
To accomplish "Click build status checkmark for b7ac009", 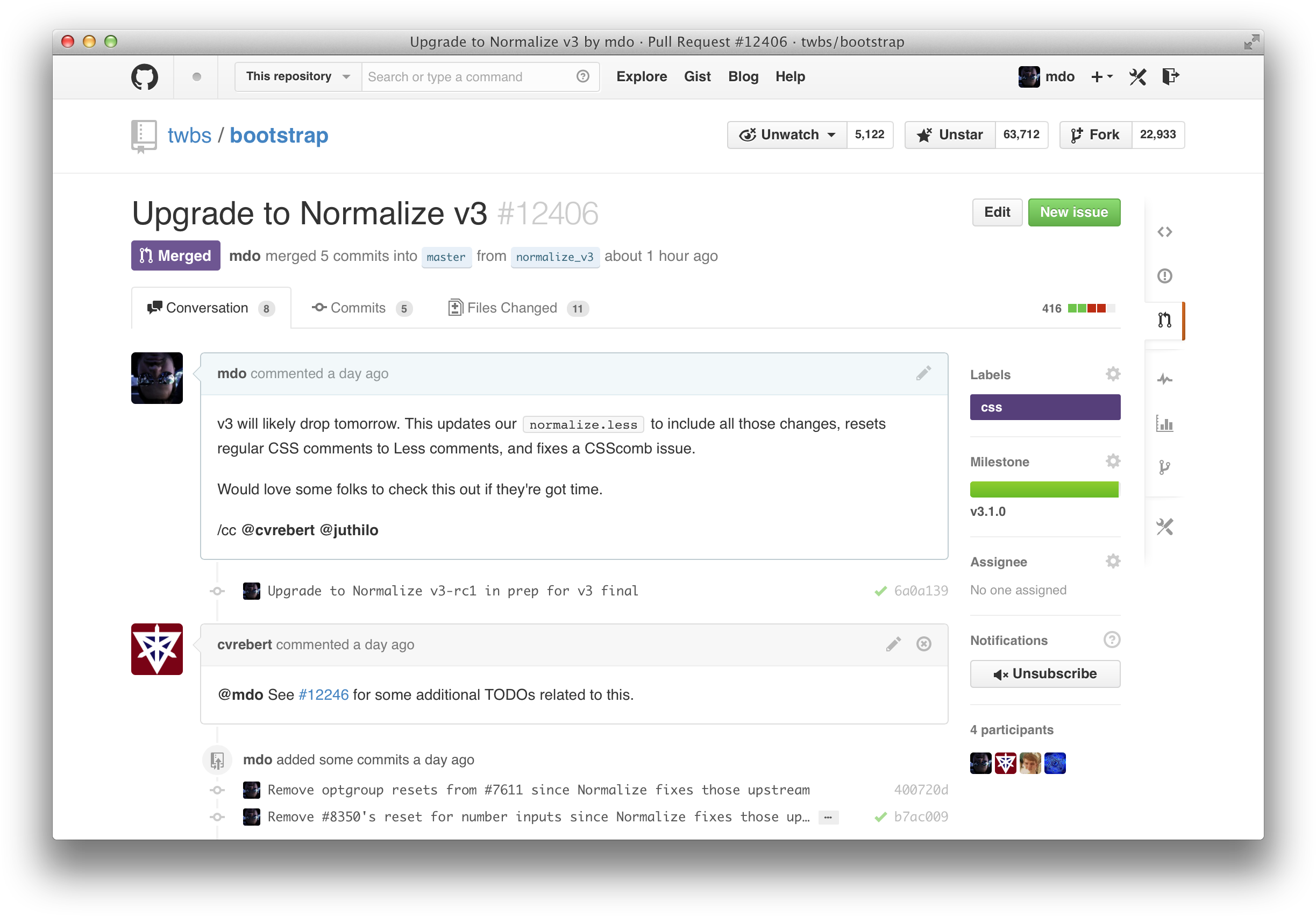I will (880, 817).
